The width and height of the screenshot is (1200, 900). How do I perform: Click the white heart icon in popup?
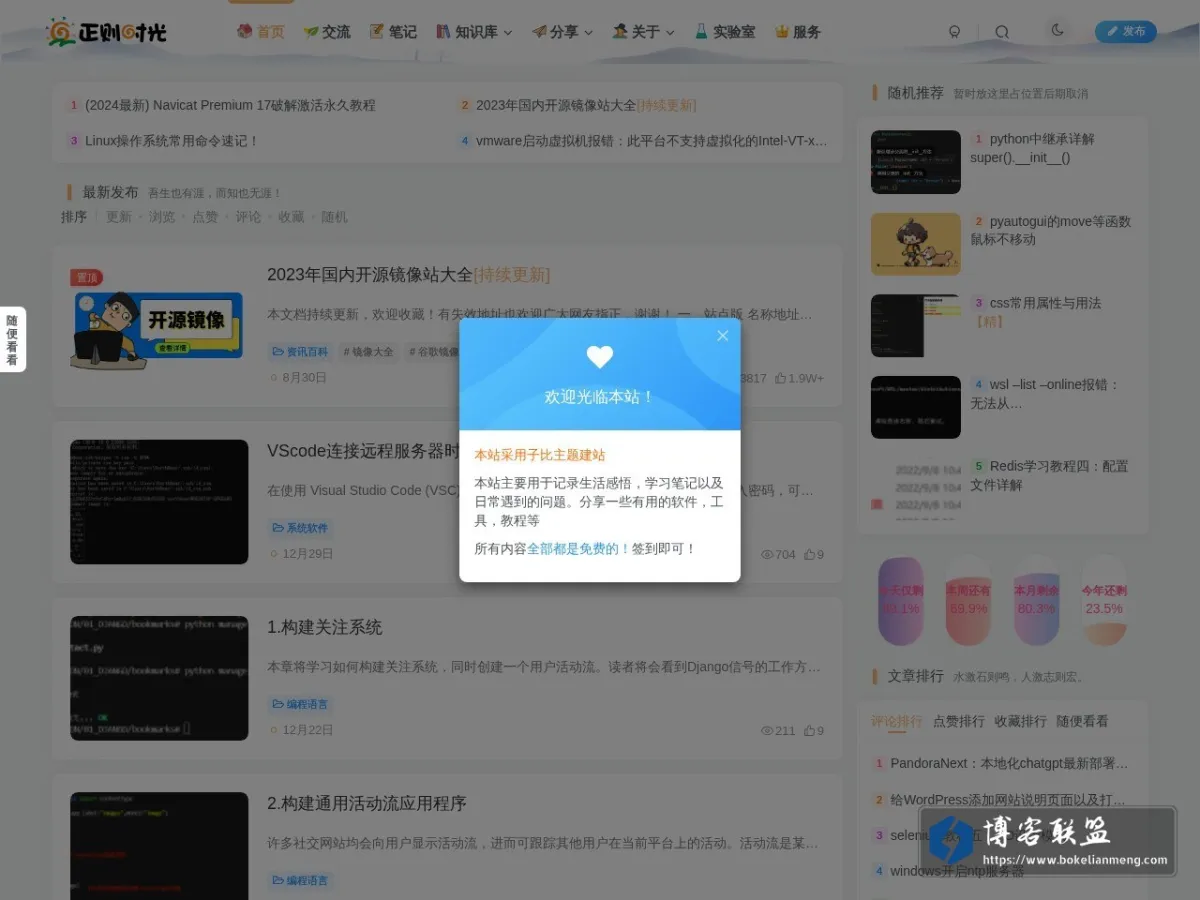(599, 357)
